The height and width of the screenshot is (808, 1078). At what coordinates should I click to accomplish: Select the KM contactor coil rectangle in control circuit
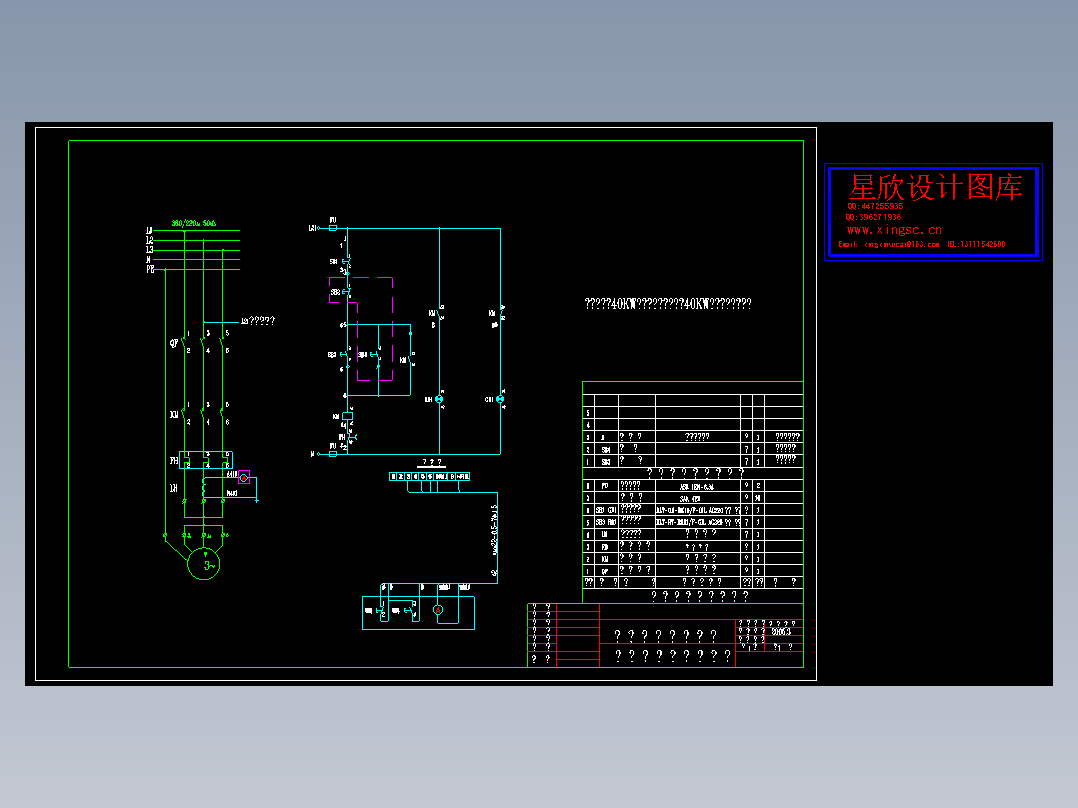coord(348,416)
